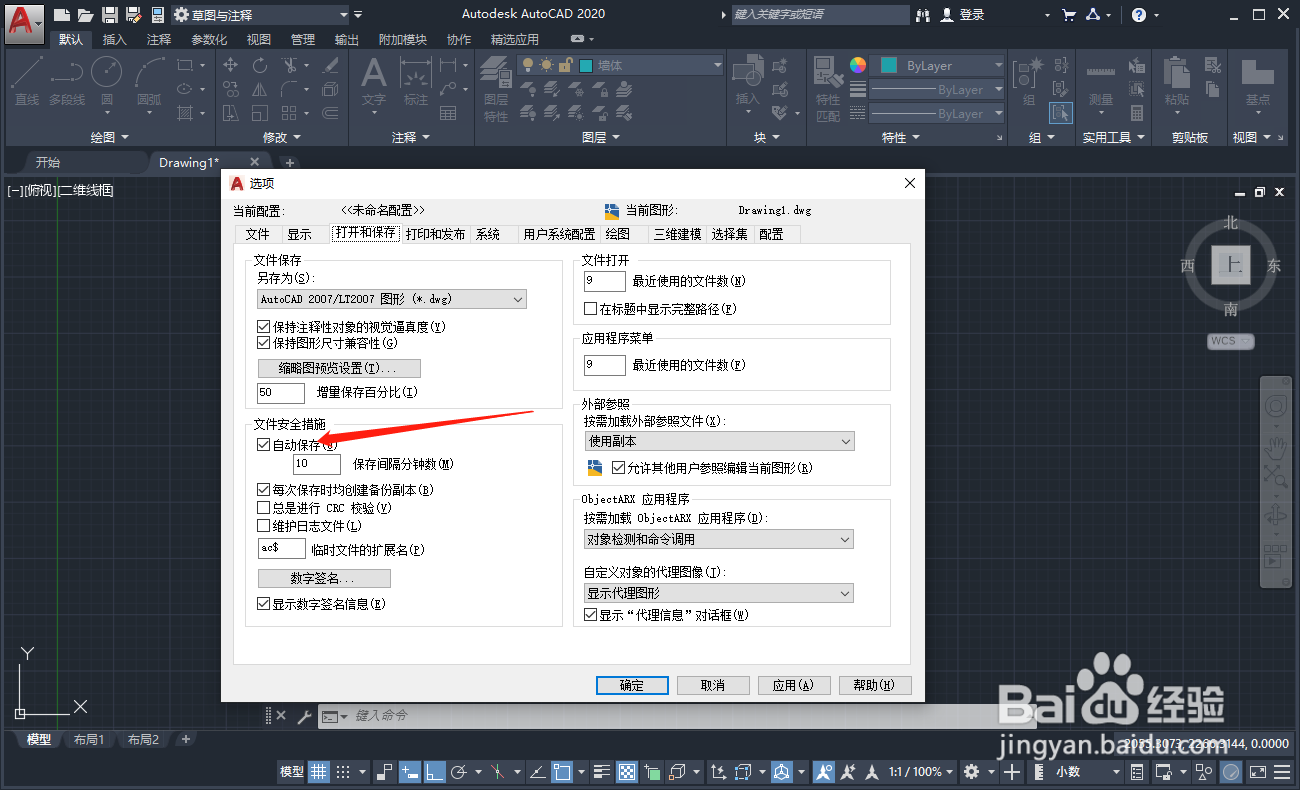This screenshot has width=1300, height=790.
Task: Click the Autodesk App Store cart icon
Action: tap(1069, 15)
